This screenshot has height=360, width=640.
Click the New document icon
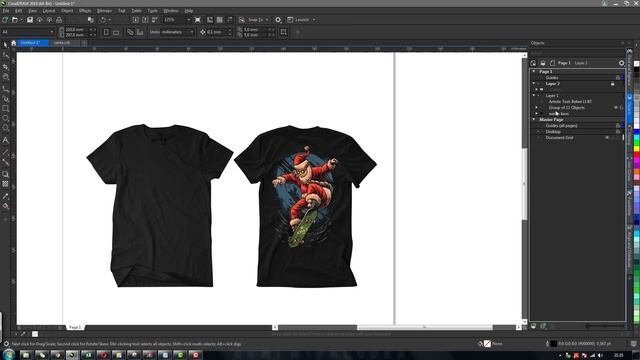tap(5, 20)
